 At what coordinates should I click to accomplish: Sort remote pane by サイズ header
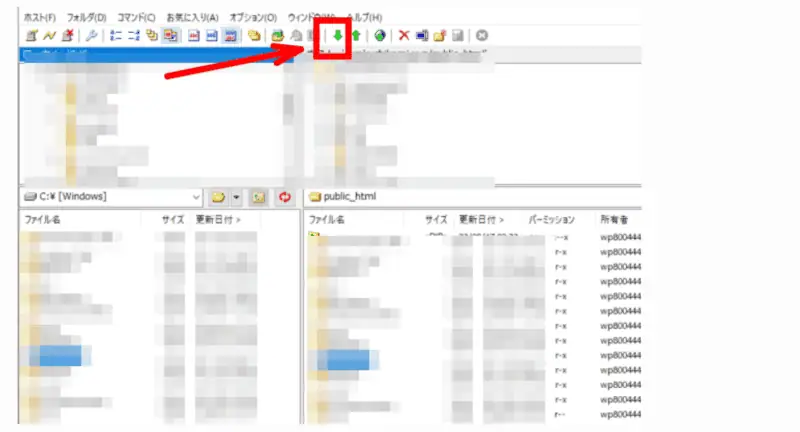pyautogui.click(x=436, y=220)
